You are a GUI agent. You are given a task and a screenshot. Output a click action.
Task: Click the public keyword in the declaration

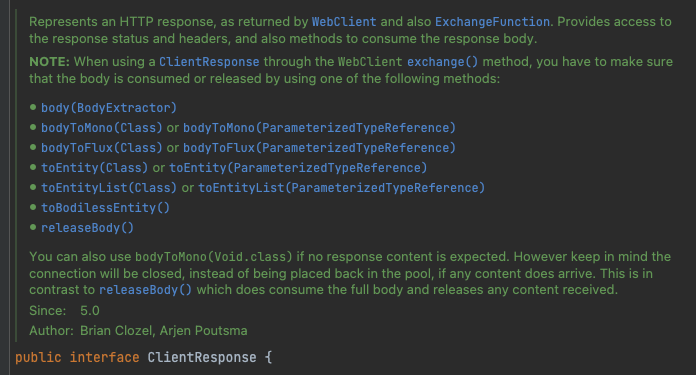pyautogui.click(x=38, y=357)
